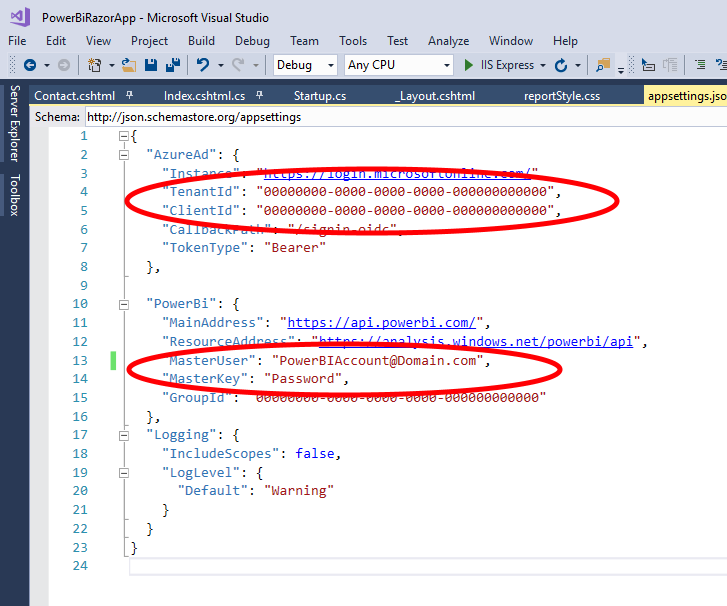The image size is (727, 606).
Task: Open the toolbar options overflow arrow
Action: pyautogui.click(x=621, y=70)
